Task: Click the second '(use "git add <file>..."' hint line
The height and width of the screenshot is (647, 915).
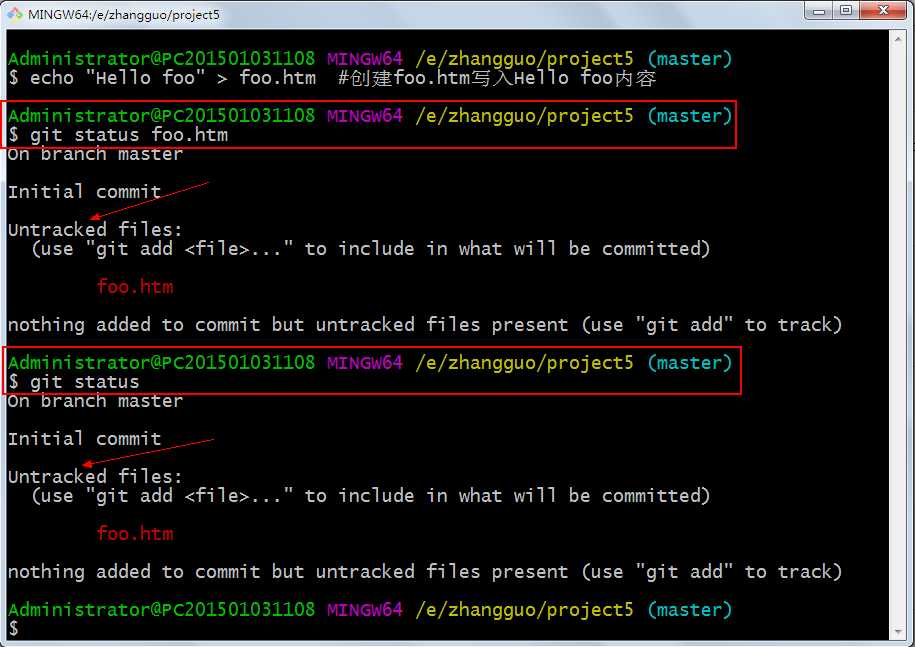Action: (x=371, y=495)
